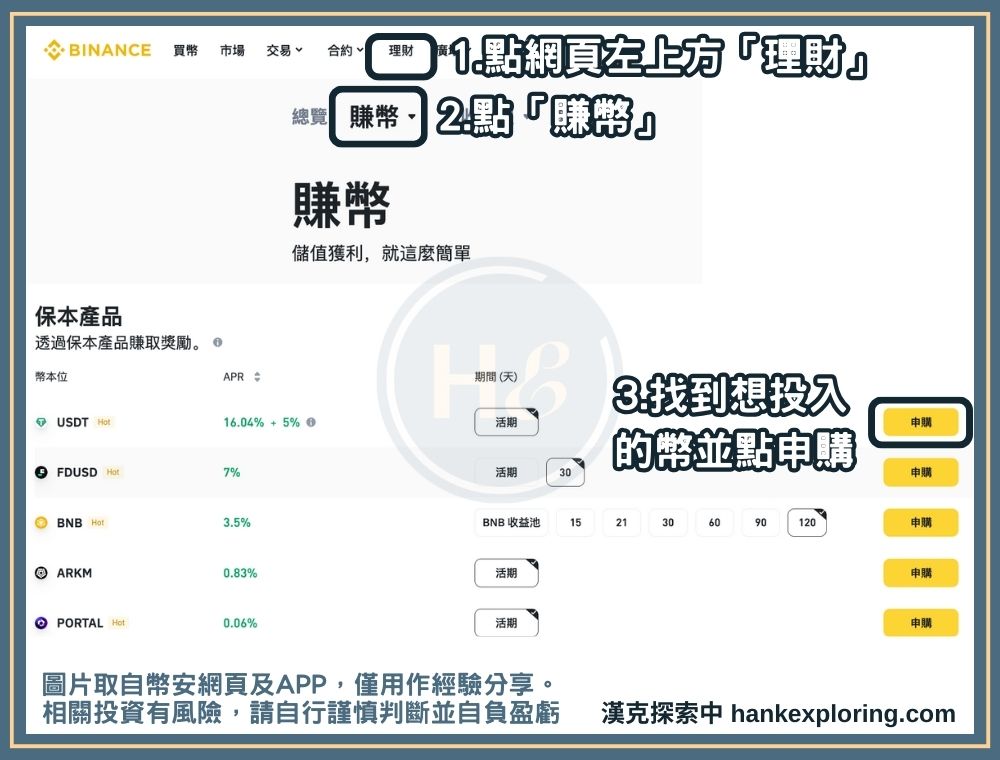
Task: Click 申購 button for FDUSD
Action: tap(921, 472)
